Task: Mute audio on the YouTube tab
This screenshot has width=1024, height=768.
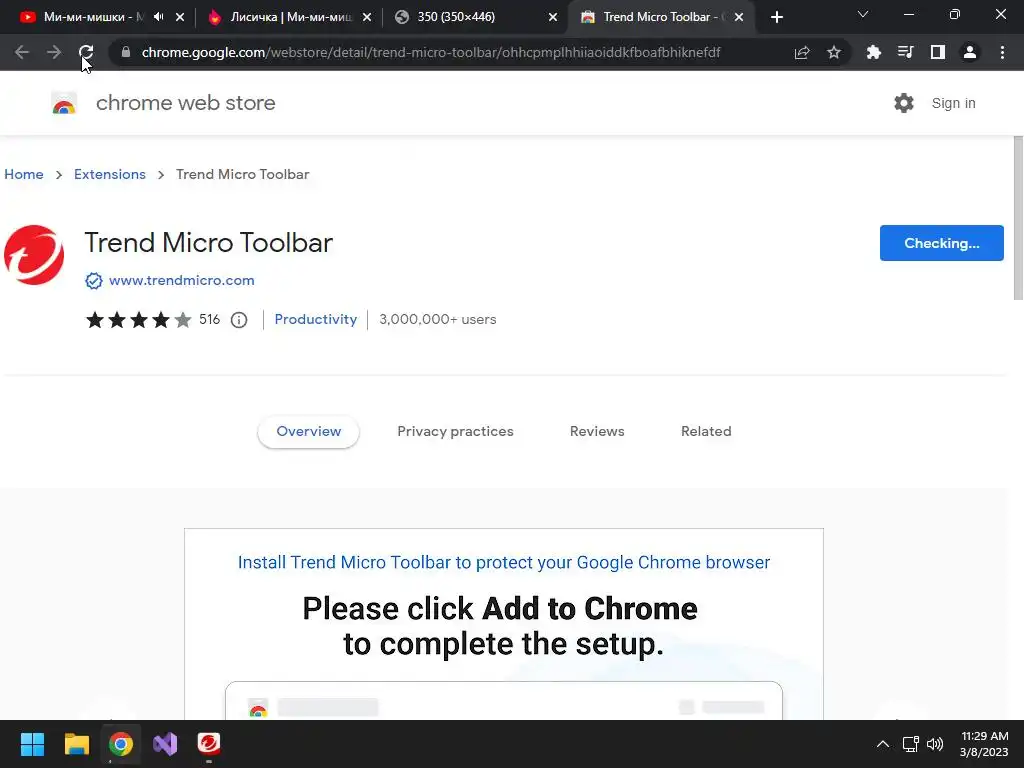Action: (x=159, y=17)
